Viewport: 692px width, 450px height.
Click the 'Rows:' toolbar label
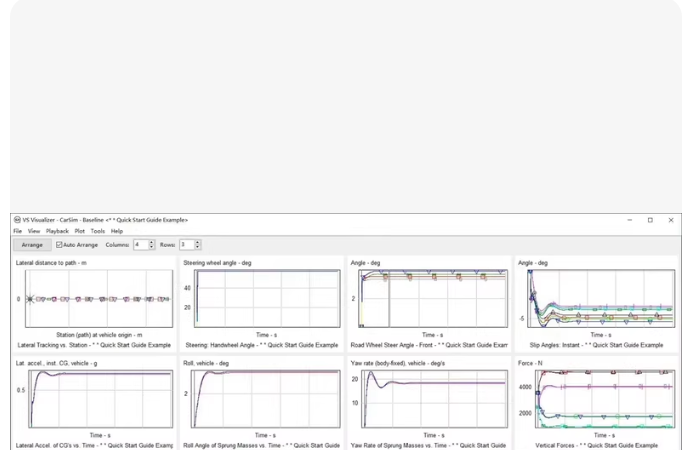(x=167, y=245)
